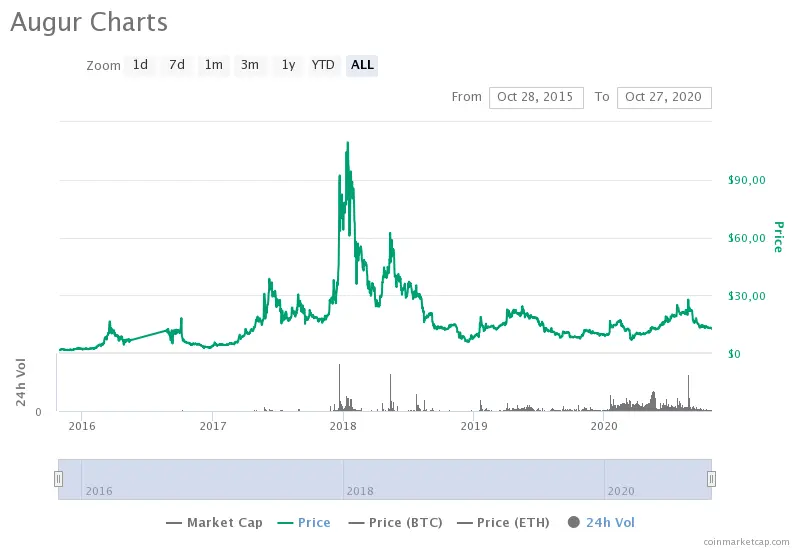Viewport: 800px width, 550px height.
Task: Toggle the Price (BTC) series in legend
Action: click(x=395, y=522)
